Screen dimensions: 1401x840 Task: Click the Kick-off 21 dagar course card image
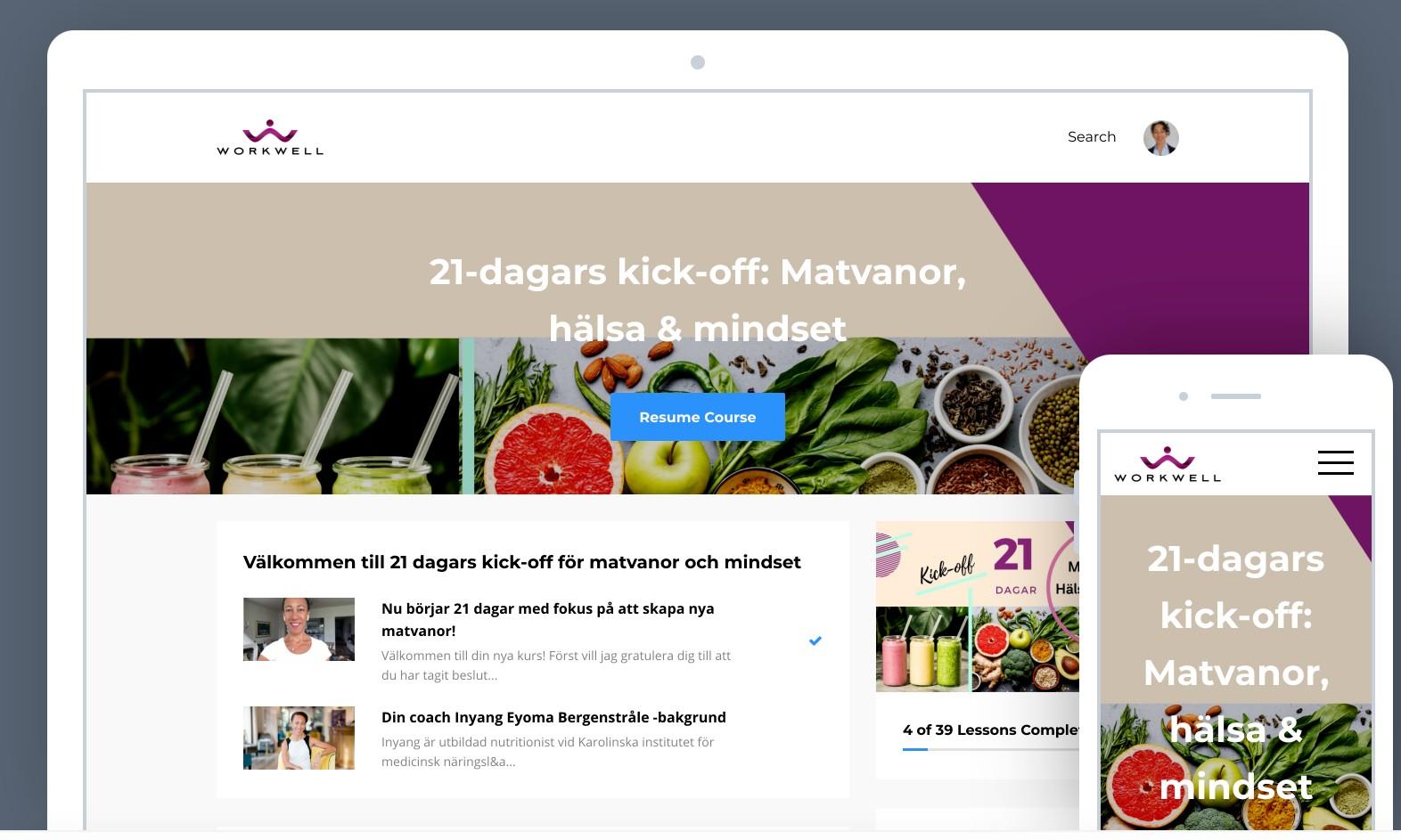pos(977,607)
